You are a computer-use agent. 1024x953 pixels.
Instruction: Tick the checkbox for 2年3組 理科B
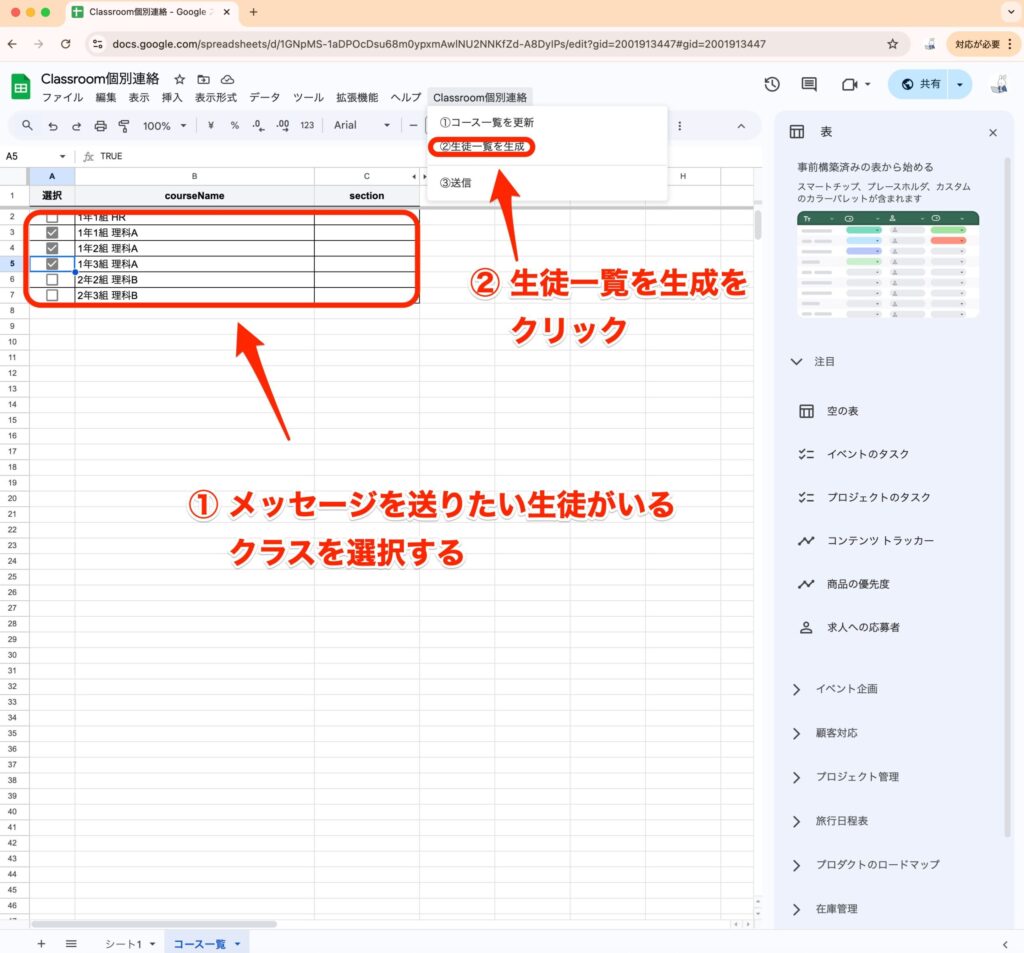(x=52, y=295)
